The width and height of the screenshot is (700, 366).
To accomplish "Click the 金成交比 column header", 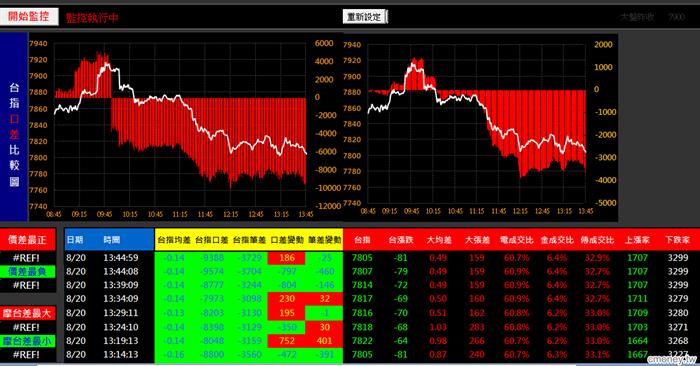I will click(557, 240).
